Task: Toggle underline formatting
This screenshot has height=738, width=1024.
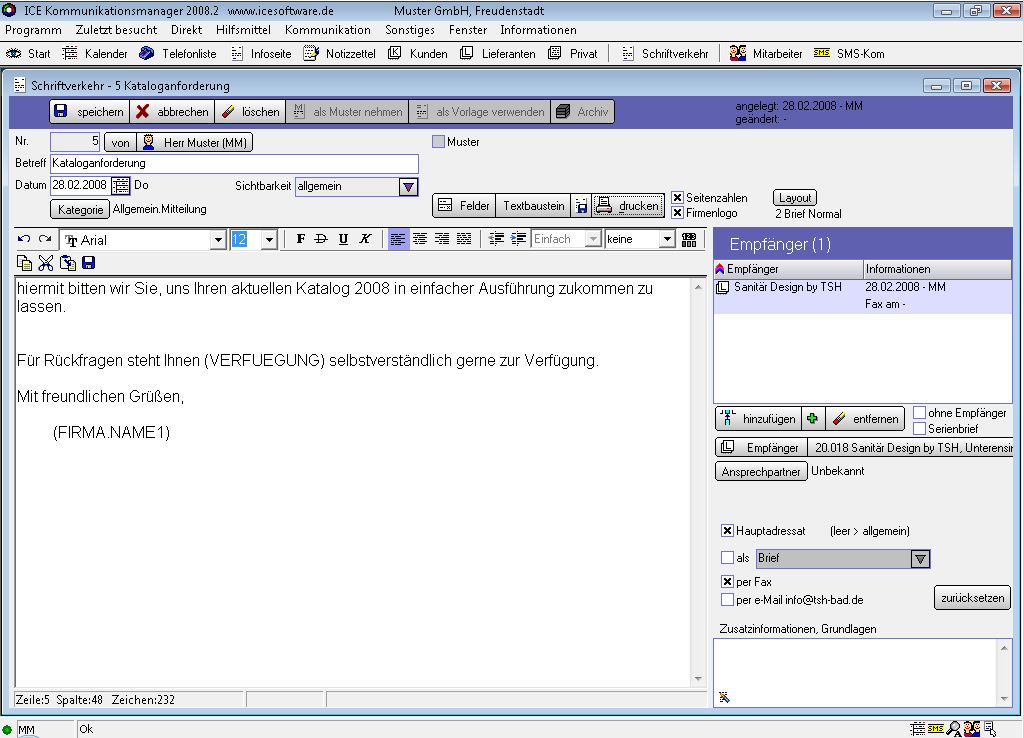Action: (343, 239)
